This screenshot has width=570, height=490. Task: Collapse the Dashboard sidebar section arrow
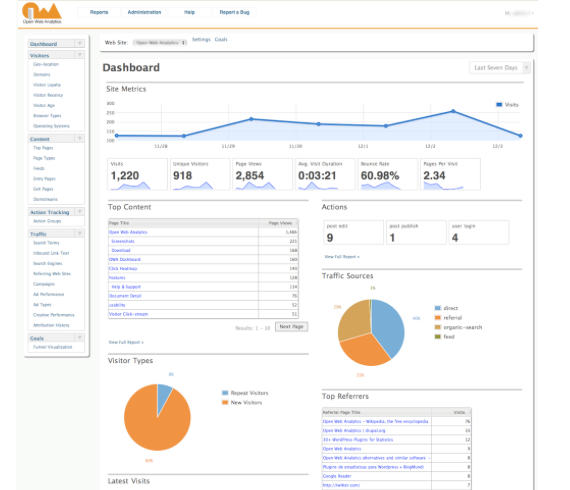pos(80,44)
